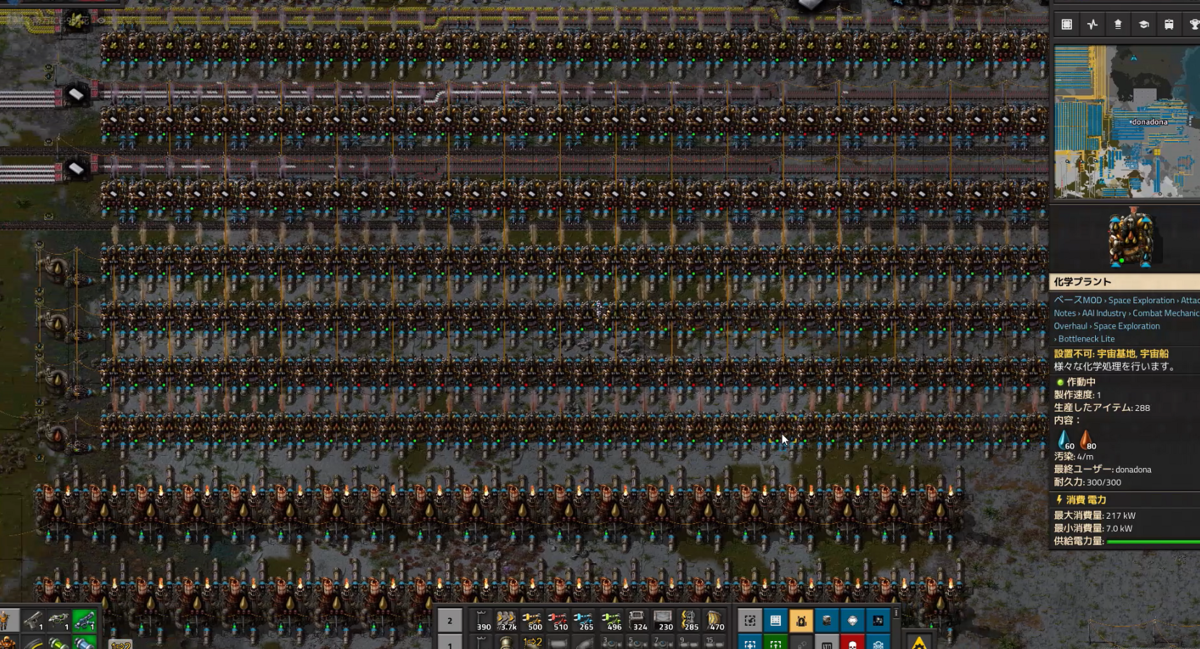Open the research graduation cap button
The height and width of the screenshot is (649, 1200).
pyautogui.click(x=1144, y=24)
